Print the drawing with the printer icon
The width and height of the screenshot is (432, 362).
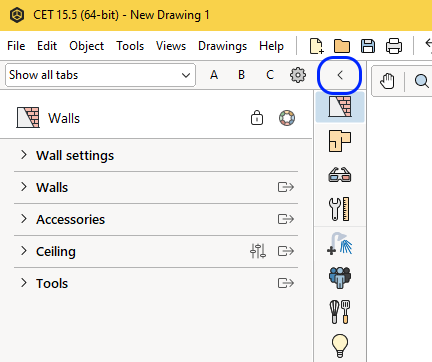pyautogui.click(x=394, y=46)
